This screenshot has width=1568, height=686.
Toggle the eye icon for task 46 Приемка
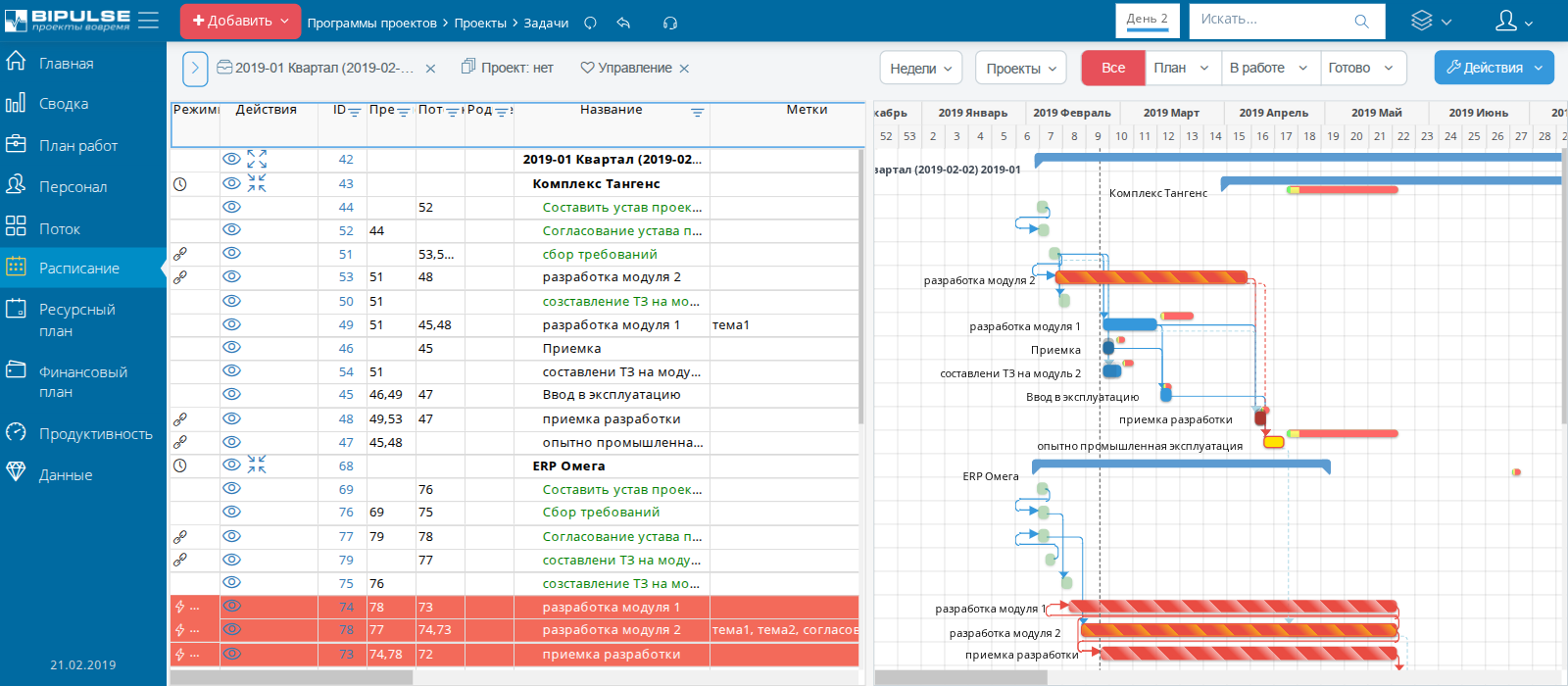pyautogui.click(x=231, y=347)
